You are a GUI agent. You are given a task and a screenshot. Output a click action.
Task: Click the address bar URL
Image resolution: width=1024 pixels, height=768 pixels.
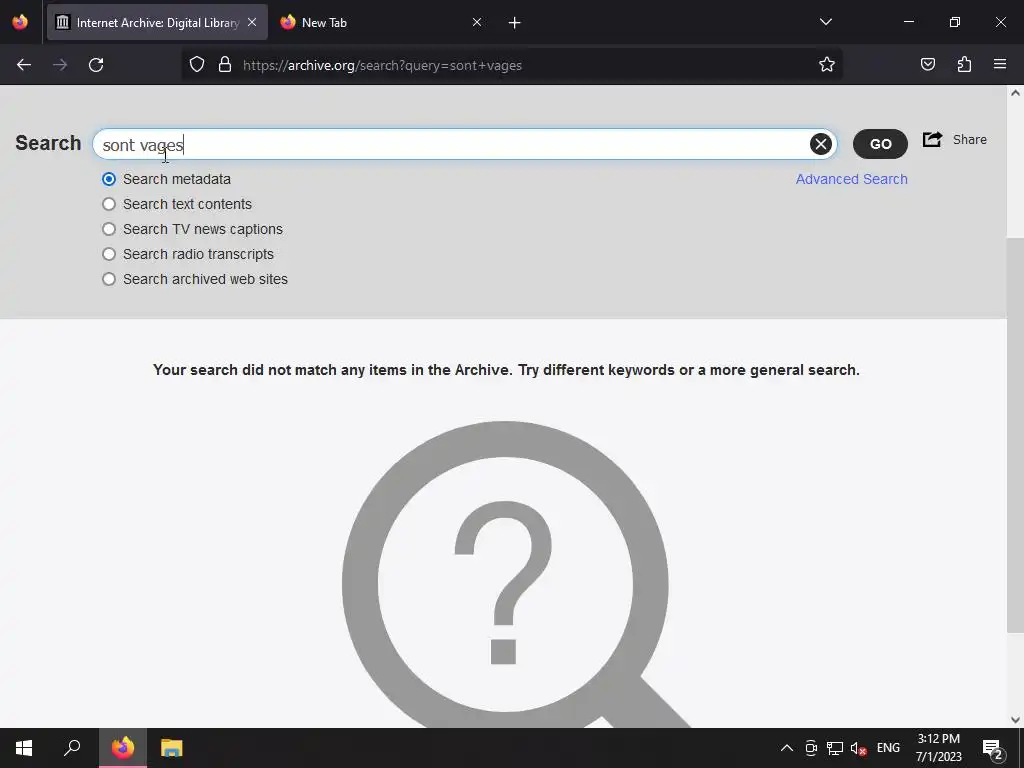click(x=382, y=65)
